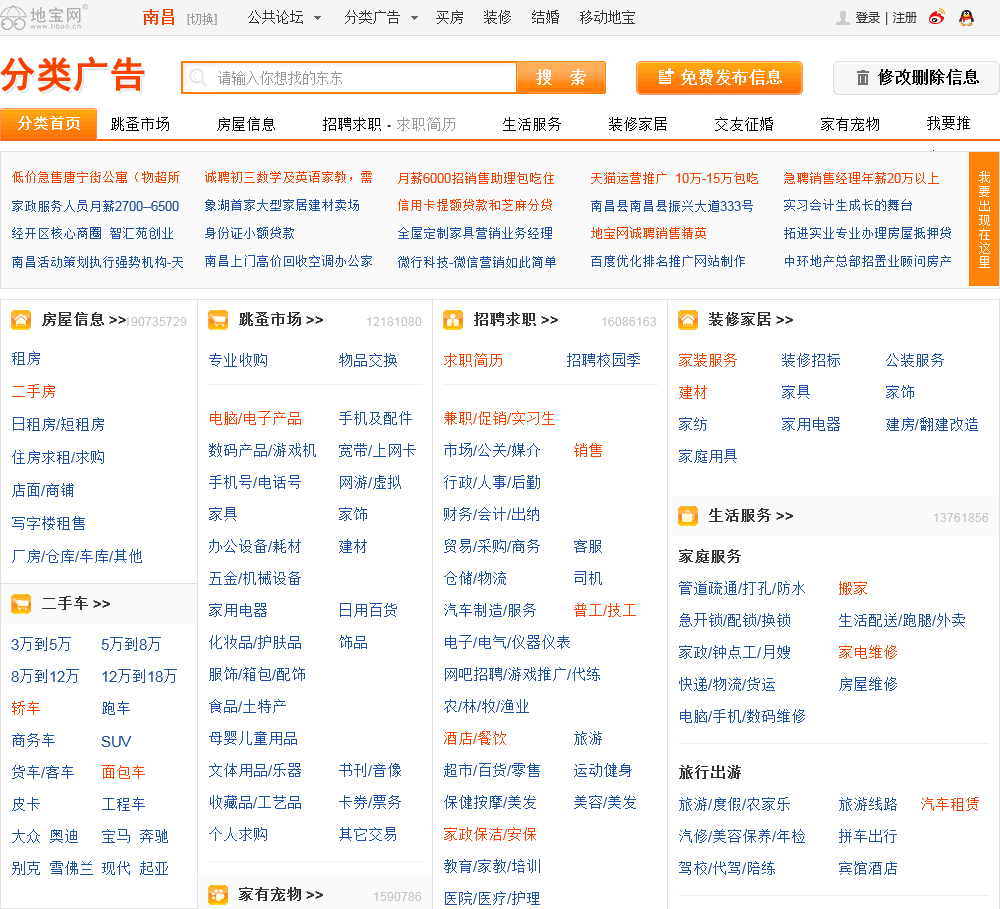Click the 跳蚤市场 shopping cart icon
This screenshot has height=909, width=1000.
point(218,320)
